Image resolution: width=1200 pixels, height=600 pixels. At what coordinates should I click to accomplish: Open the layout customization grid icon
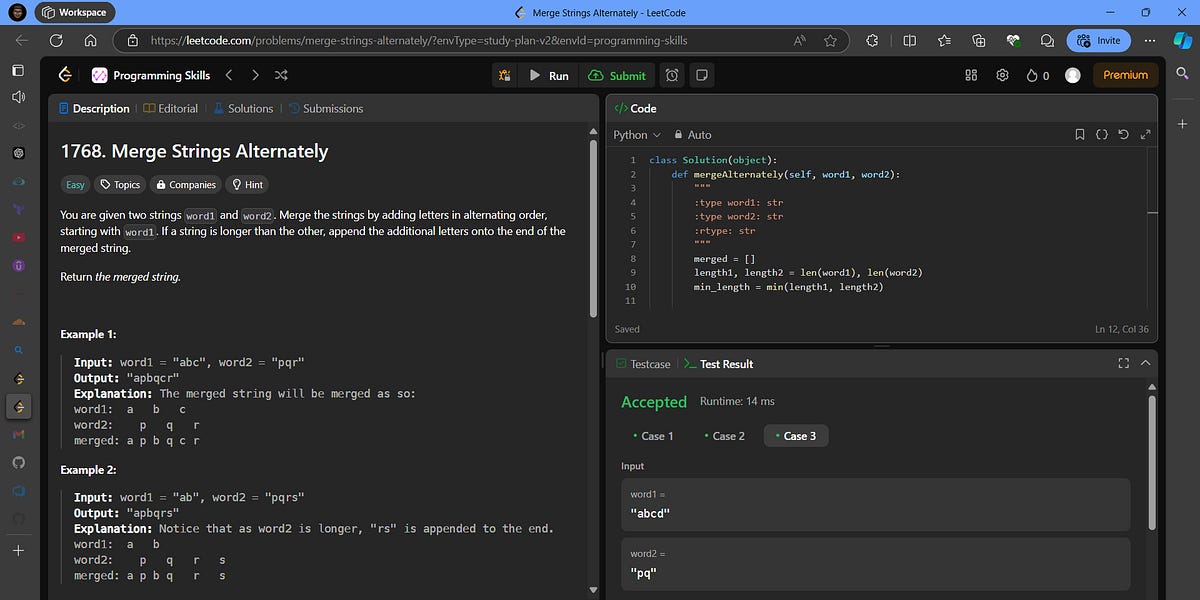tap(970, 75)
